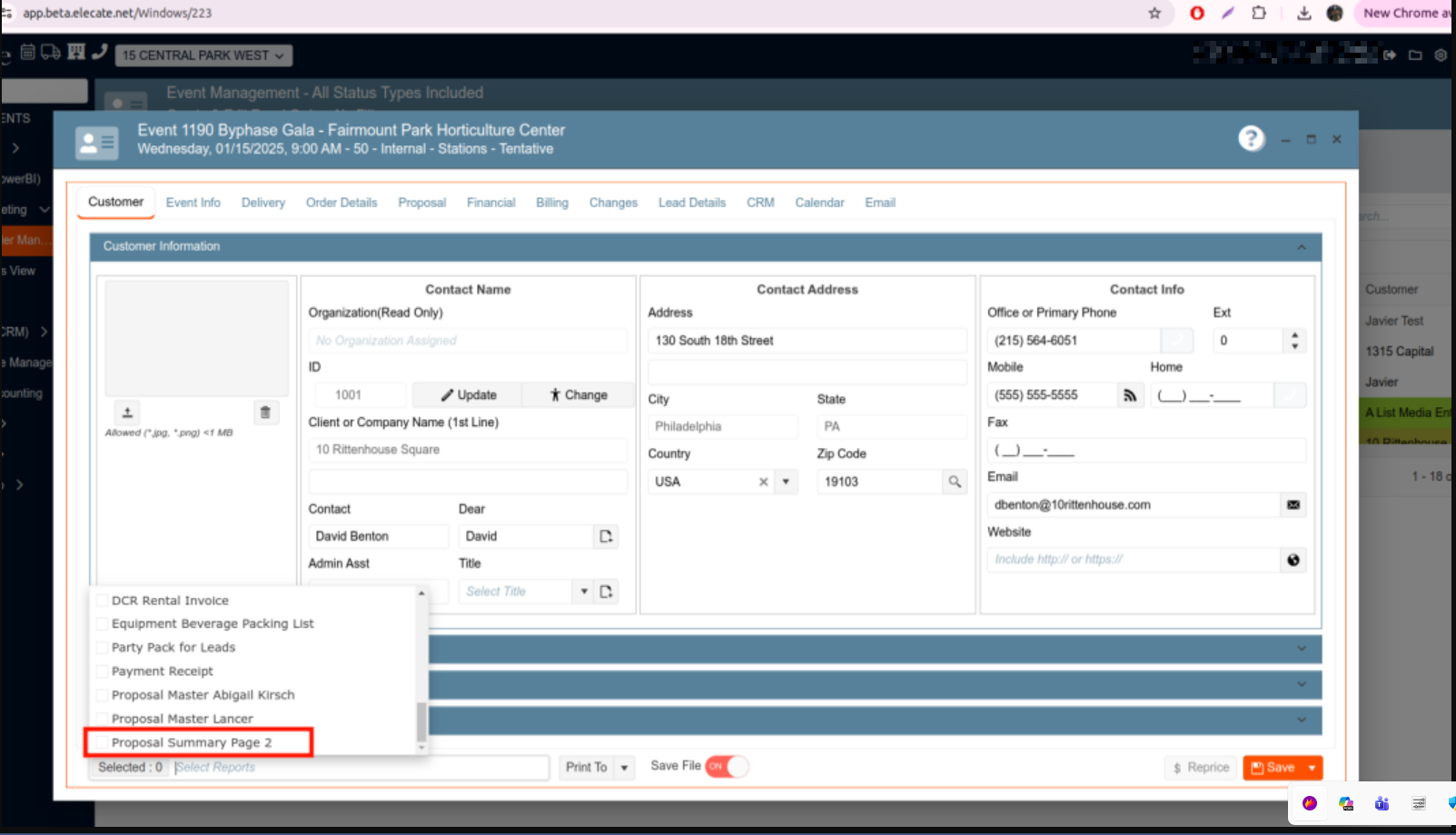
Task: Open the 15 CENTRAL PARK WEST location dropdown
Action: point(203,55)
